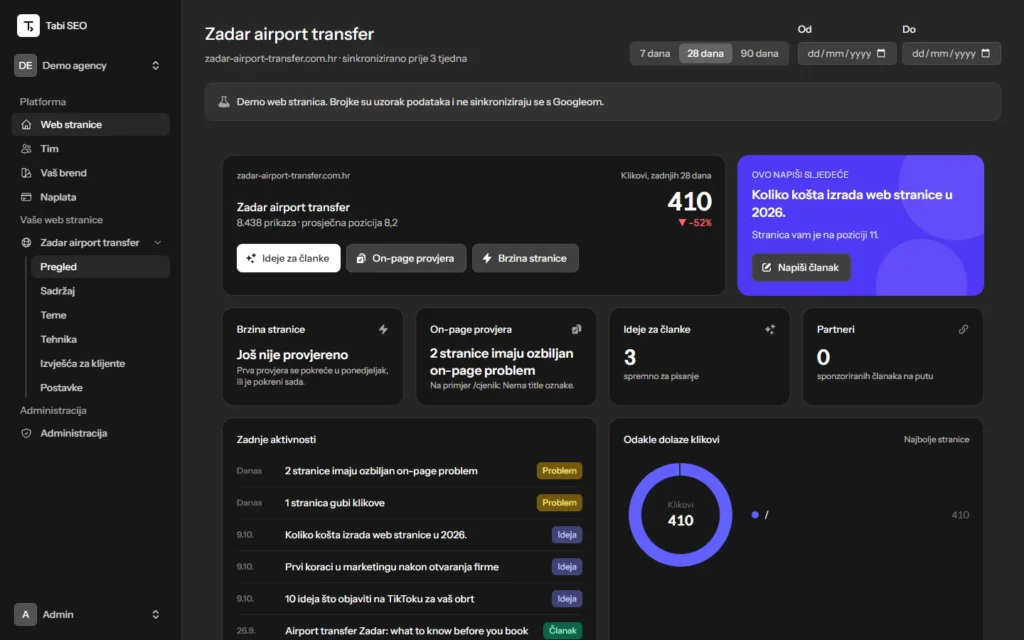
Task: Open Administracija sidebar item
Action: pos(91,433)
